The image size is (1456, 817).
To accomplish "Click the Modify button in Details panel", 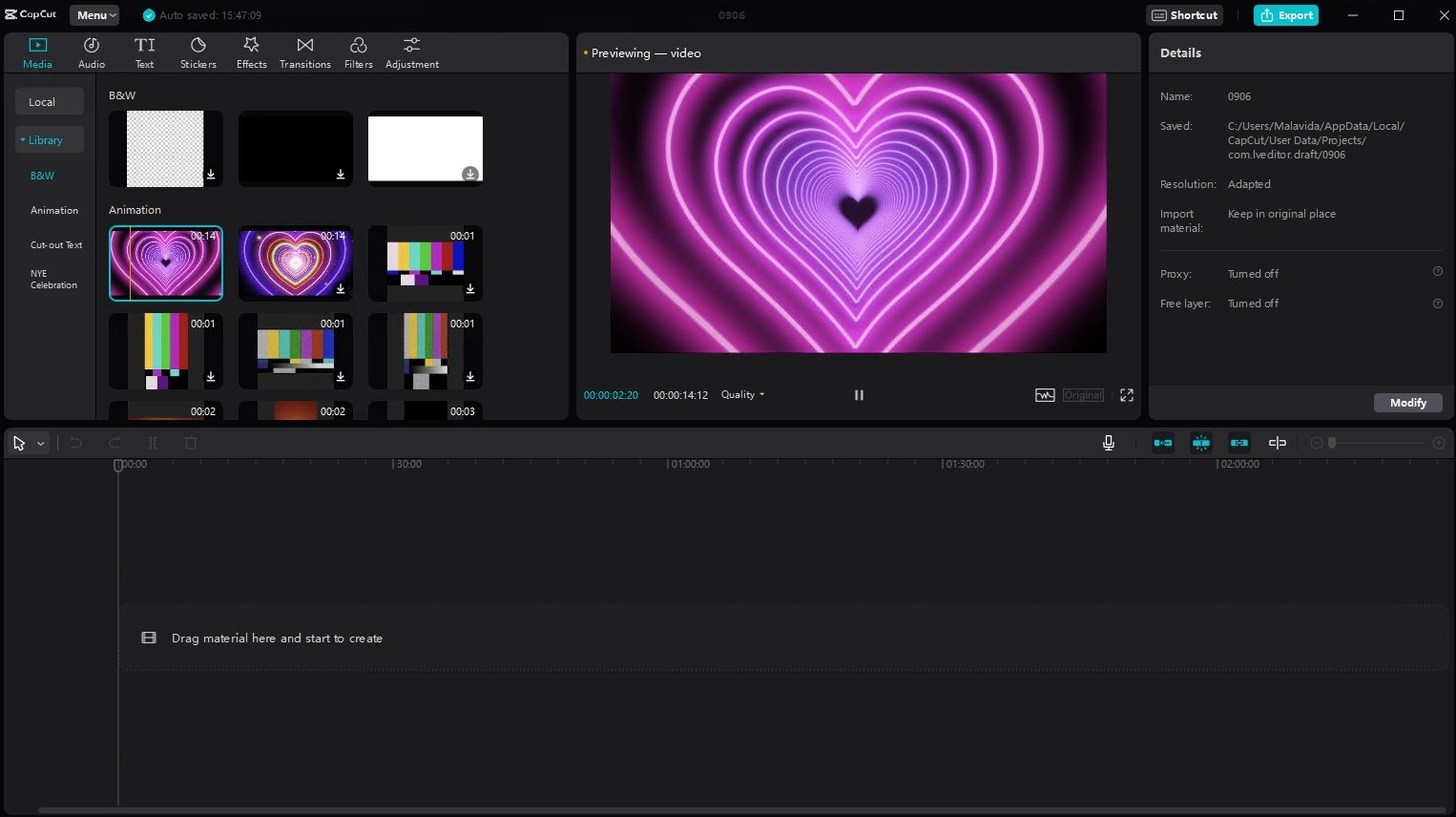I will pos(1407,402).
